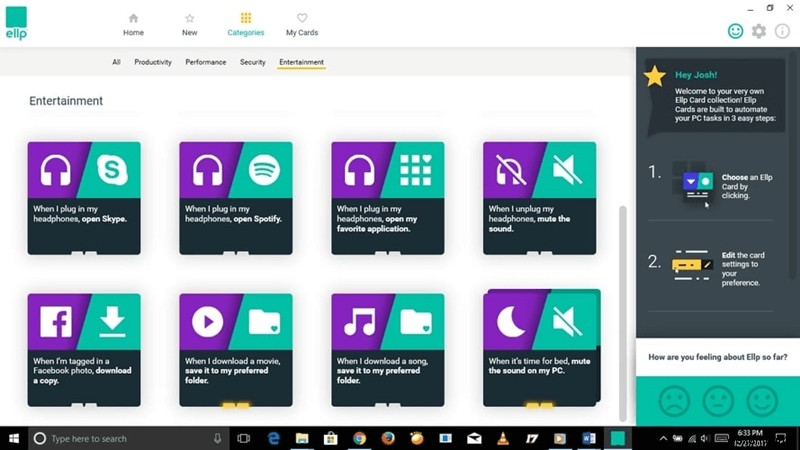Open Microsoft Edge from the taskbar
800x450 pixels.
pos(273,438)
